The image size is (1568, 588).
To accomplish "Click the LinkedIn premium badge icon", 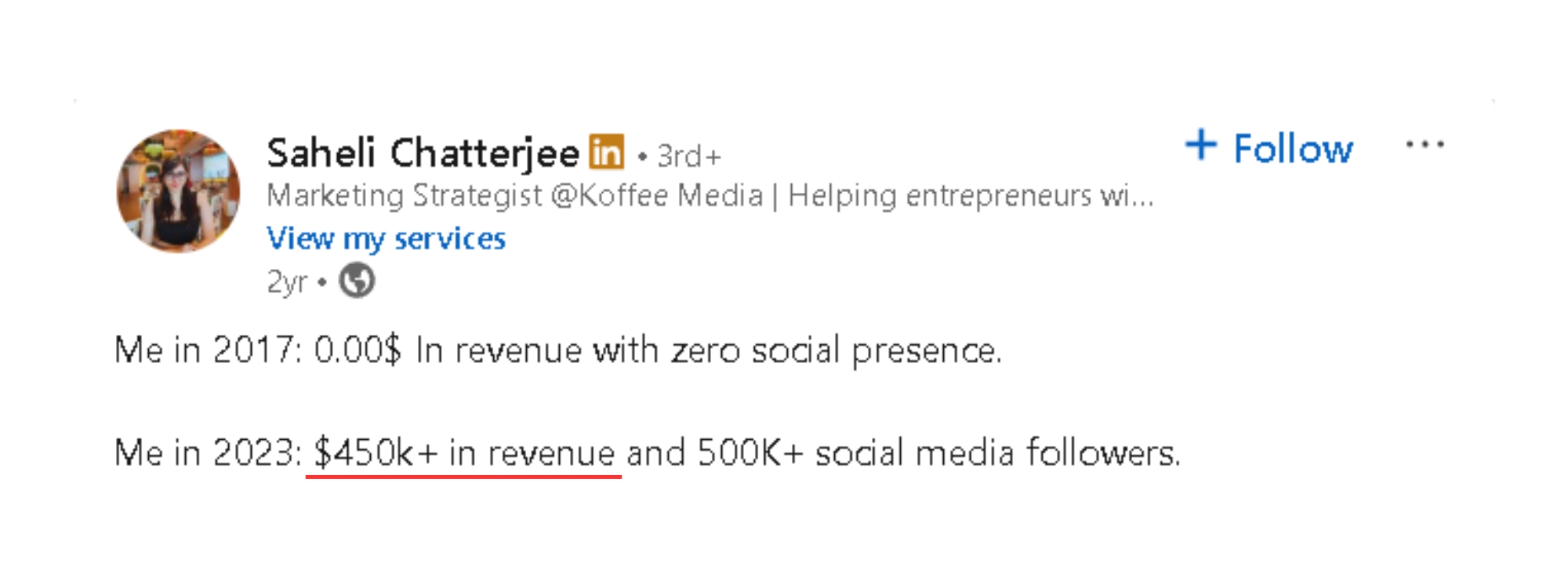I will [606, 152].
